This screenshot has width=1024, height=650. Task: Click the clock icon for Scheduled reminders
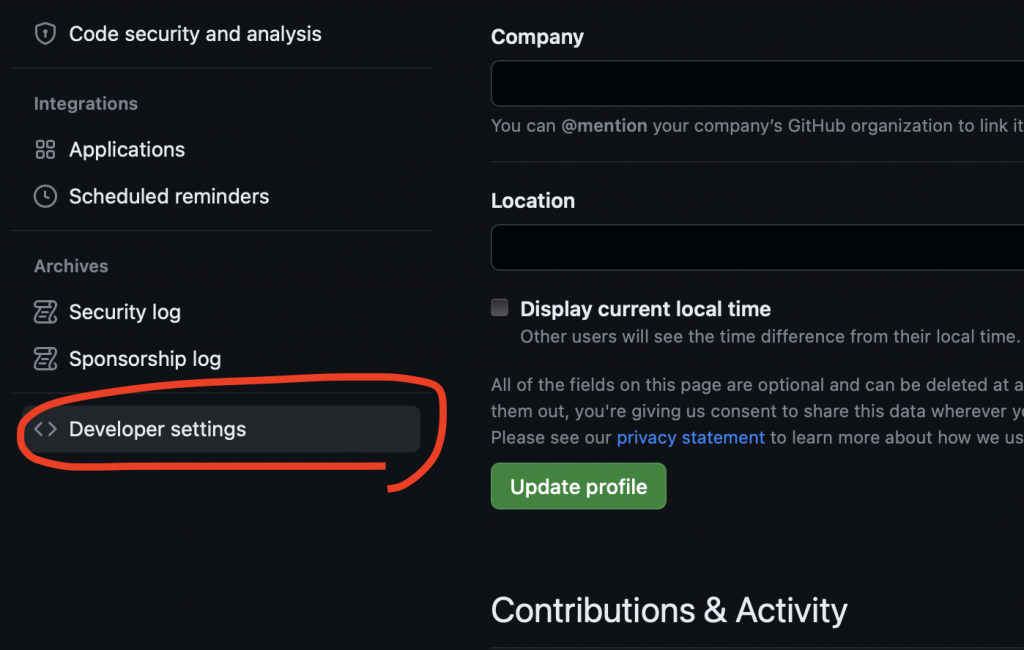(45, 197)
